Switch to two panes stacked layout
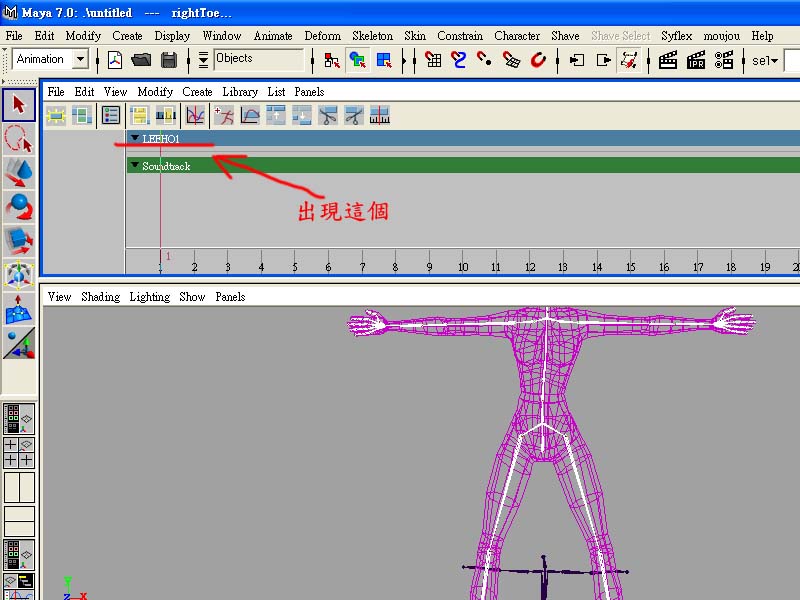Image resolution: width=800 pixels, height=600 pixels. (19, 521)
